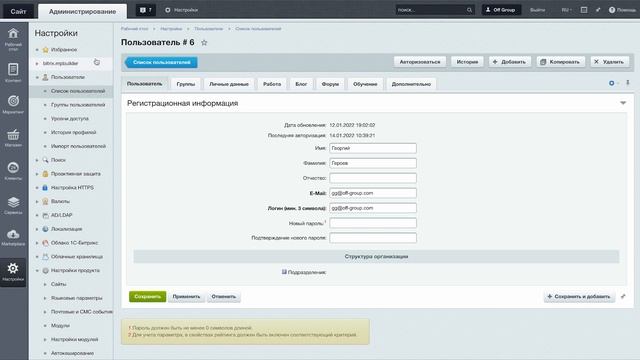This screenshot has height=360, width=640.
Task: Click the green Сохранить button
Action: tap(147, 296)
